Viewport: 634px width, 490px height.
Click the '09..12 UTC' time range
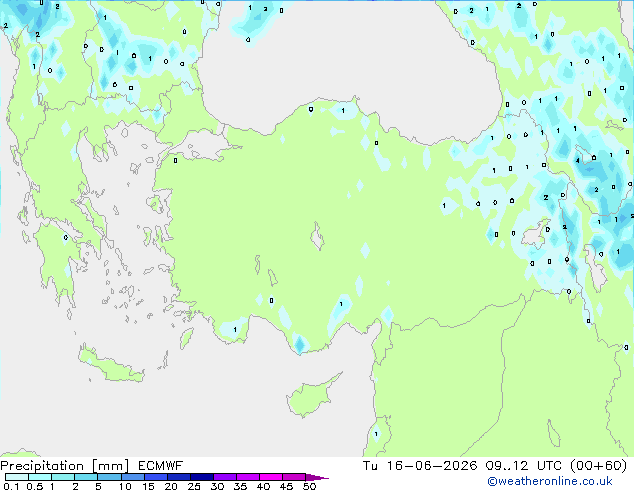[524, 466]
